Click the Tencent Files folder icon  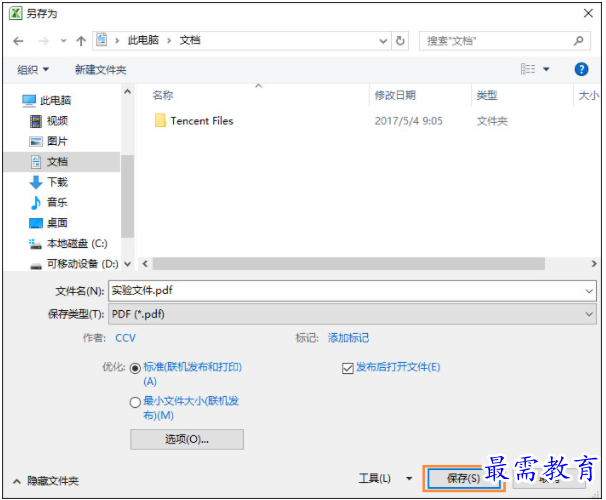(x=160, y=120)
